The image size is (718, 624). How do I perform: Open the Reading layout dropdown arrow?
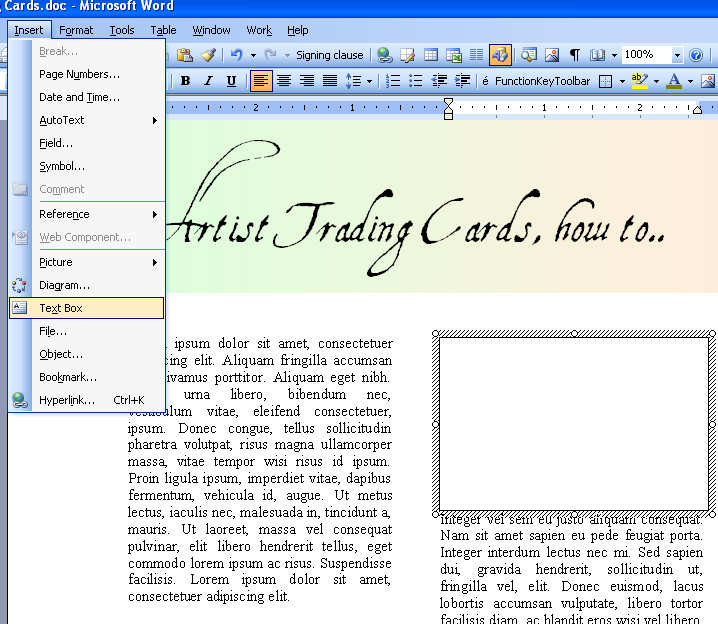coord(614,56)
